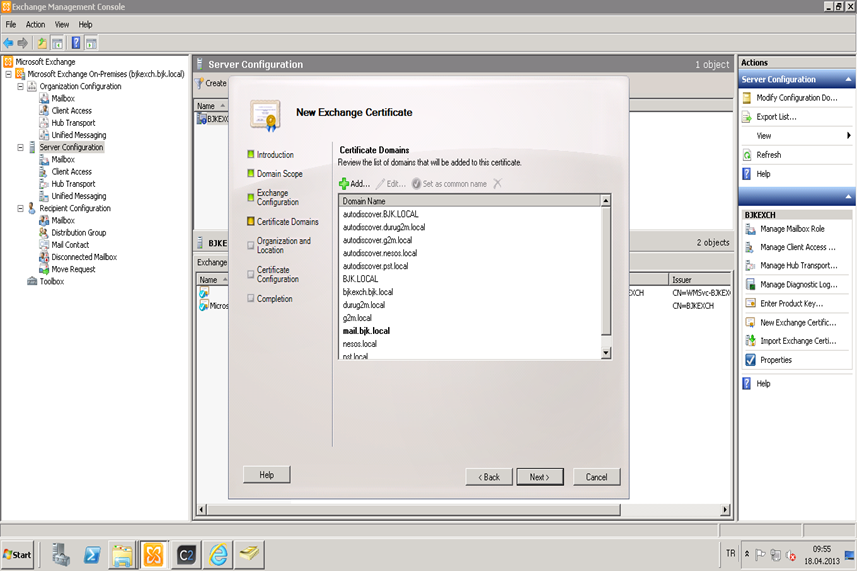Open Server Manager from the taskbar
857x571 pixels.
click(x=61, y=555)
